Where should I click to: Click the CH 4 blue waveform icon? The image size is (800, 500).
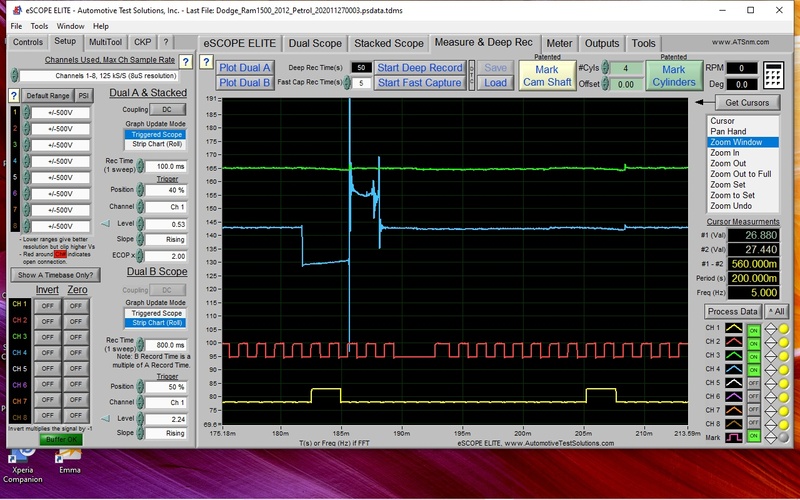[734, 369]
